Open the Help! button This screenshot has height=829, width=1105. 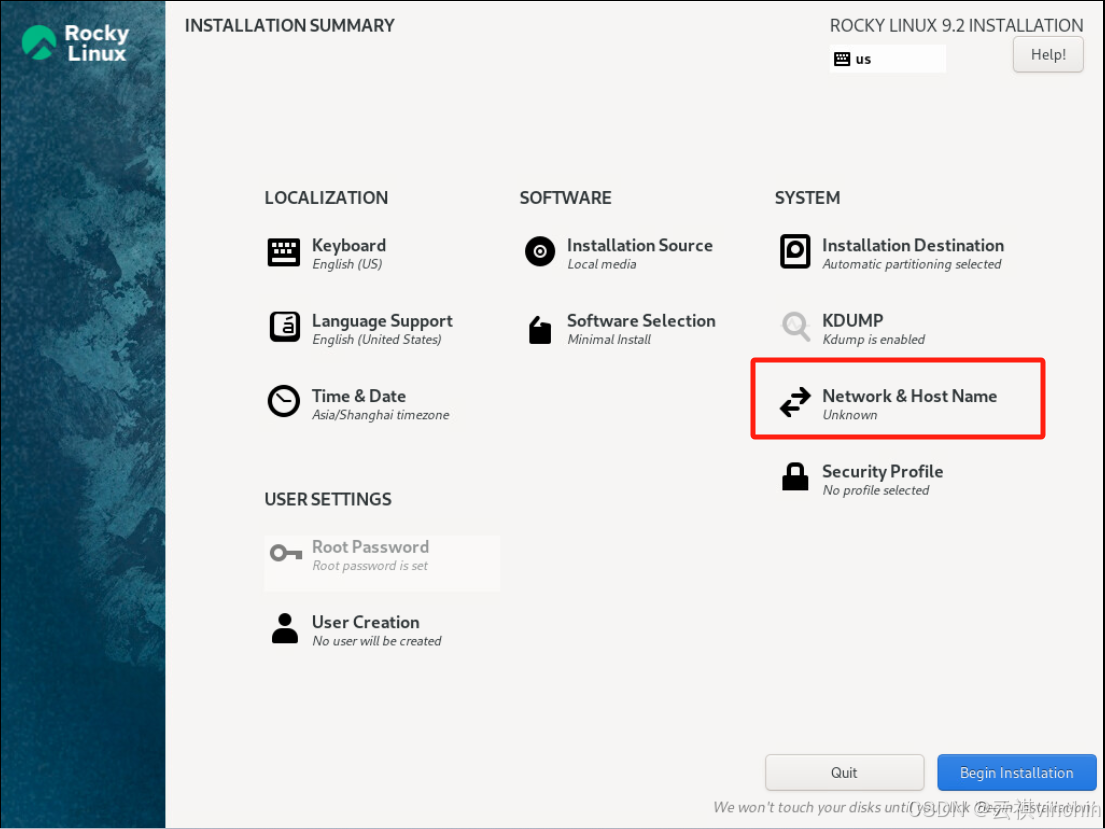tap(1048, 55)
